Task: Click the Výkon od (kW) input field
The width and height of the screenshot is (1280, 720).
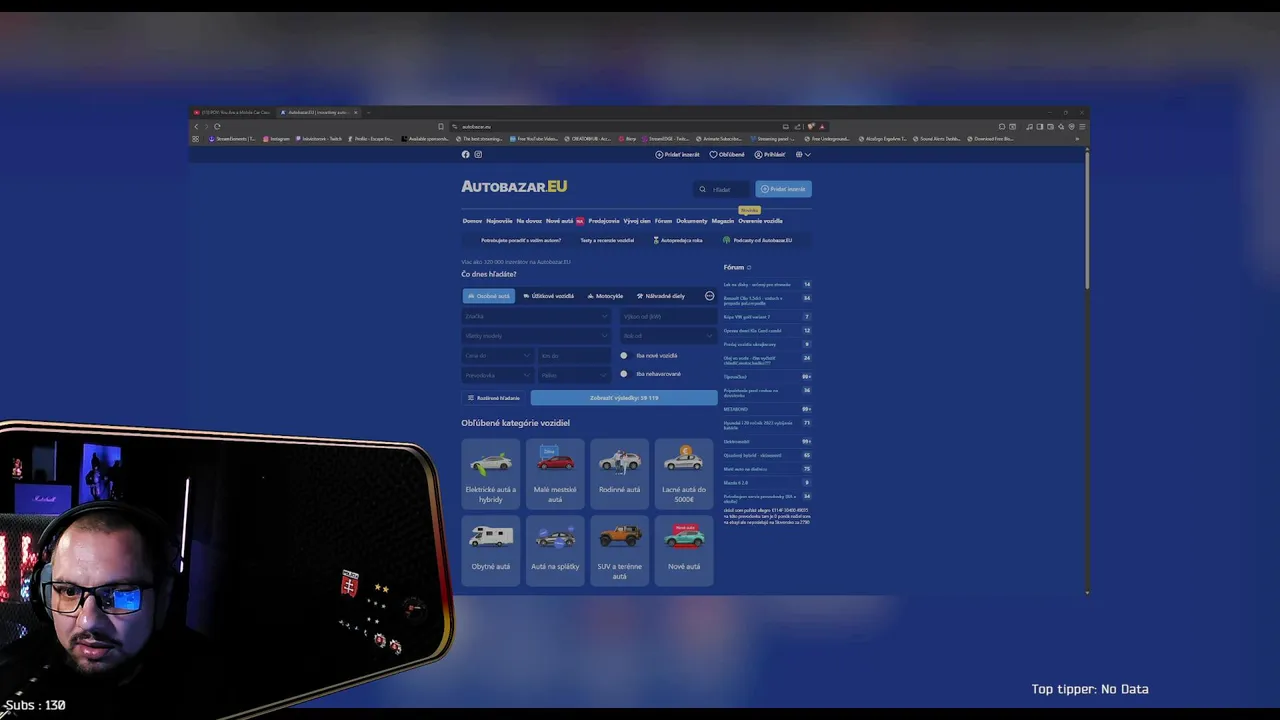Action: 667,316
